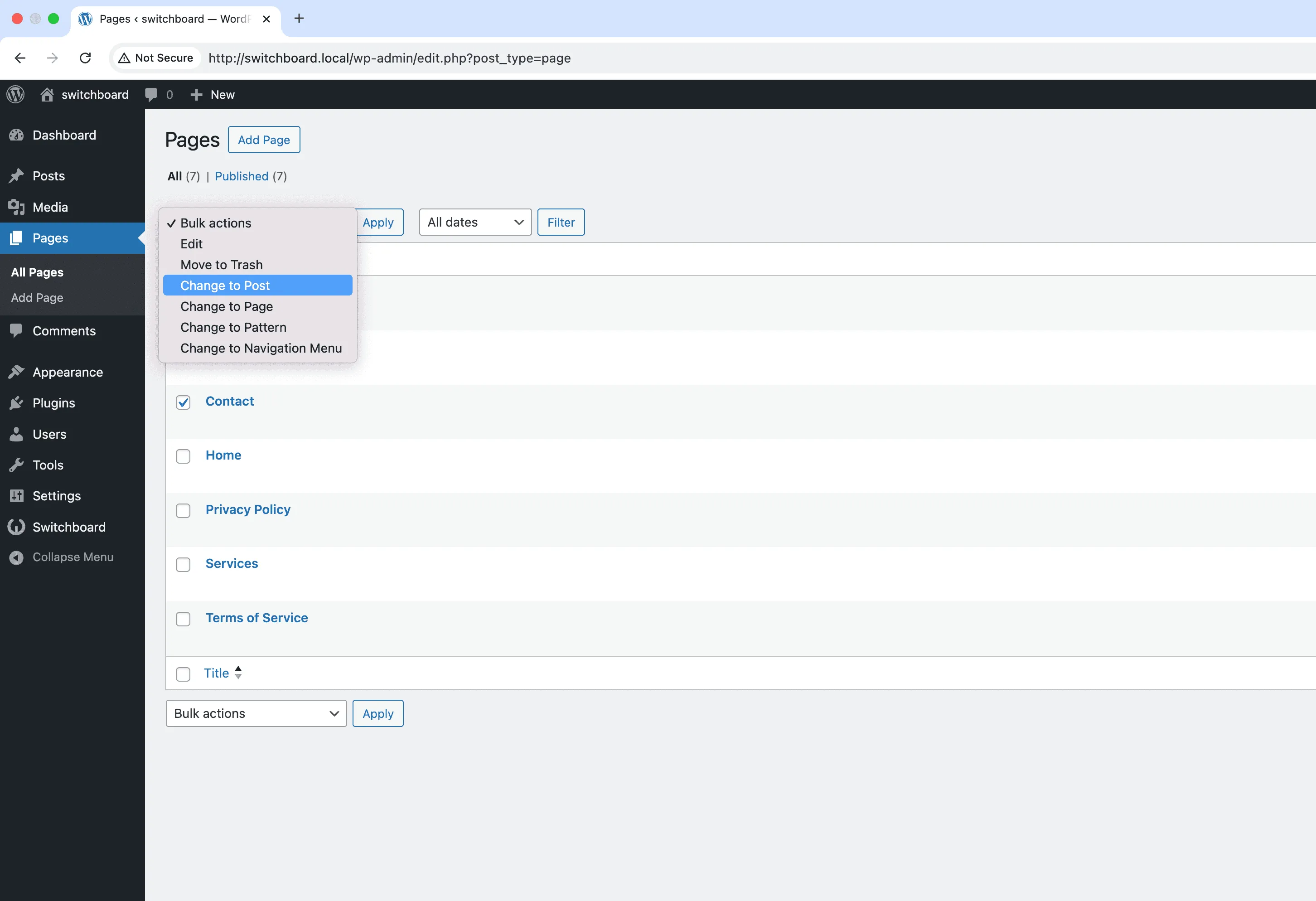Open the Terms of Service page link
The height and width of the screenshot is (901, 1316).
256,618
